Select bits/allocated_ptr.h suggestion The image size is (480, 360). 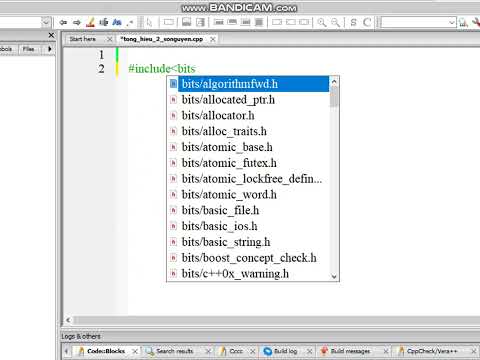248,100
